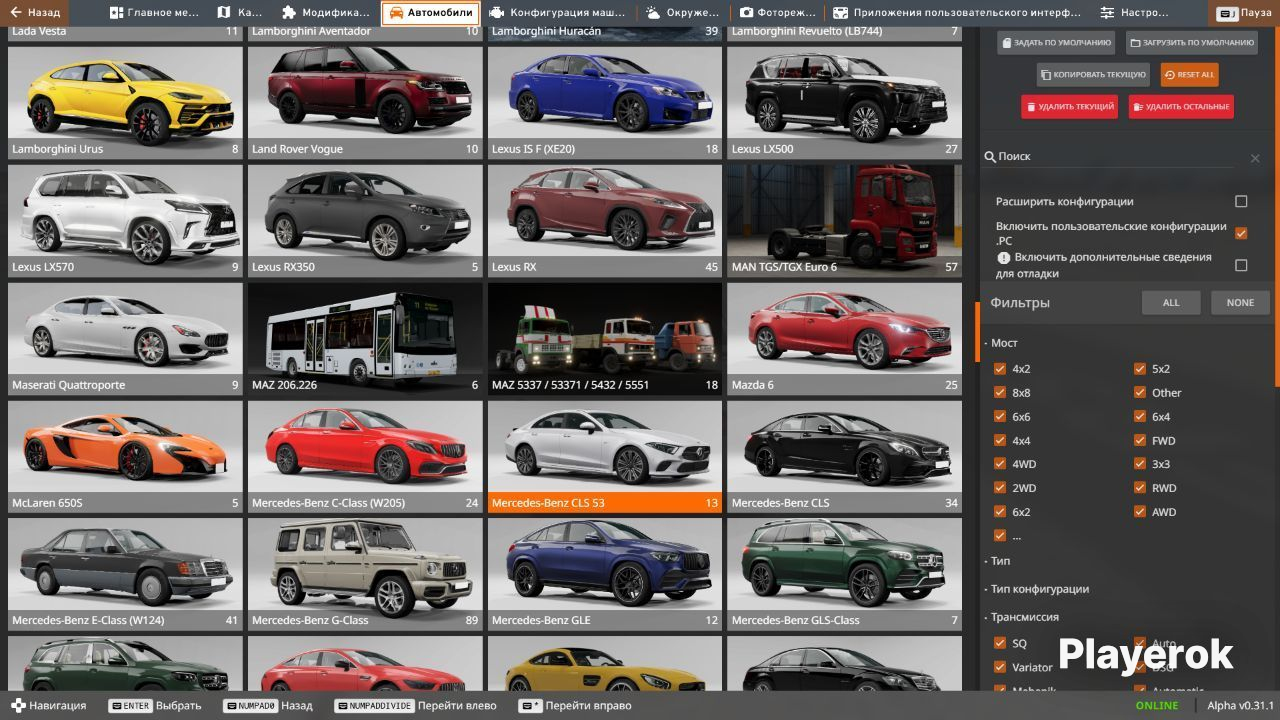
Task: Click the weather icon on Окружение tab
Action: 652,13
